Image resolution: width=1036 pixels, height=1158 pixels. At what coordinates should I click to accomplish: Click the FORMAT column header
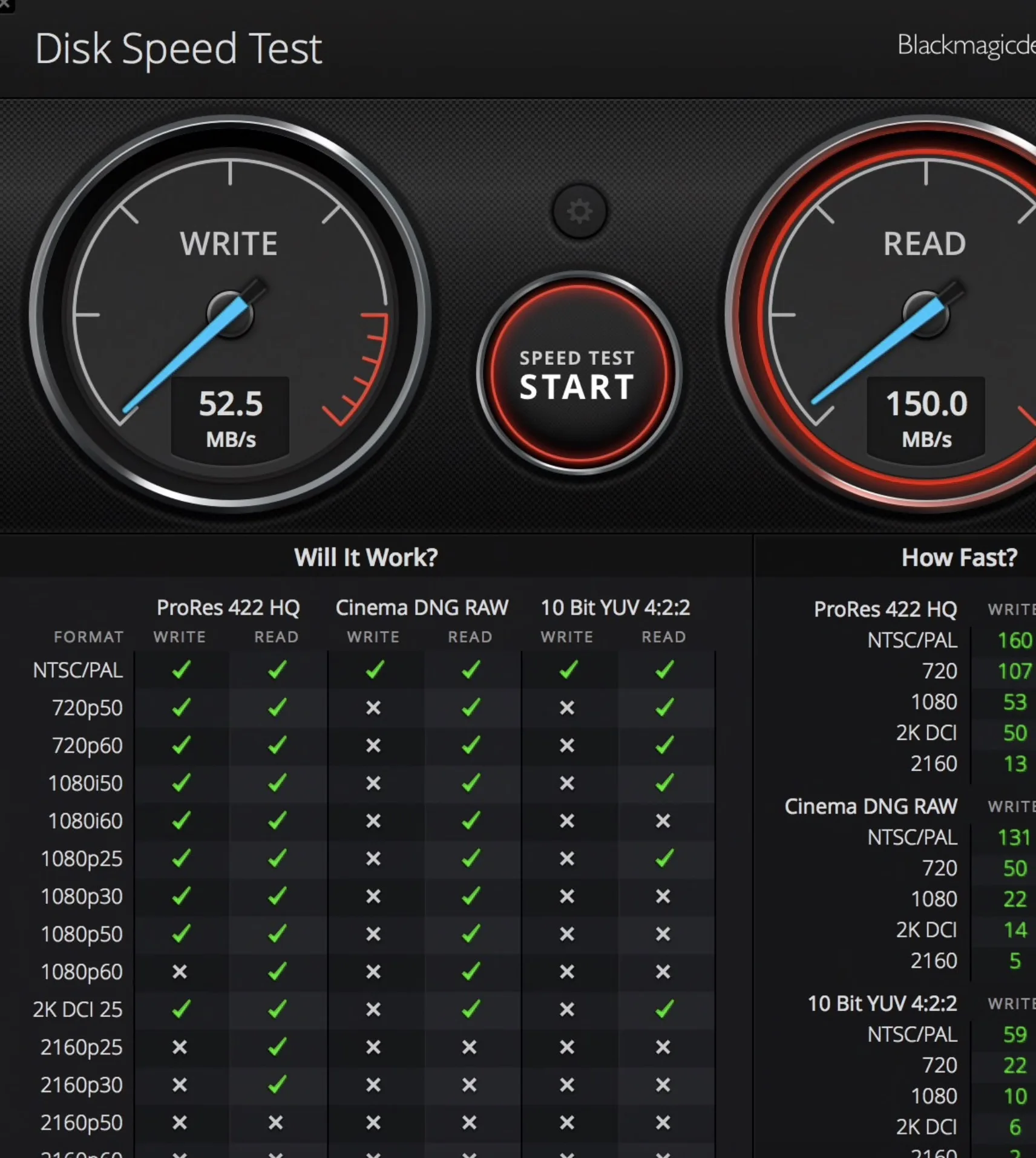[x=88, y=637]
